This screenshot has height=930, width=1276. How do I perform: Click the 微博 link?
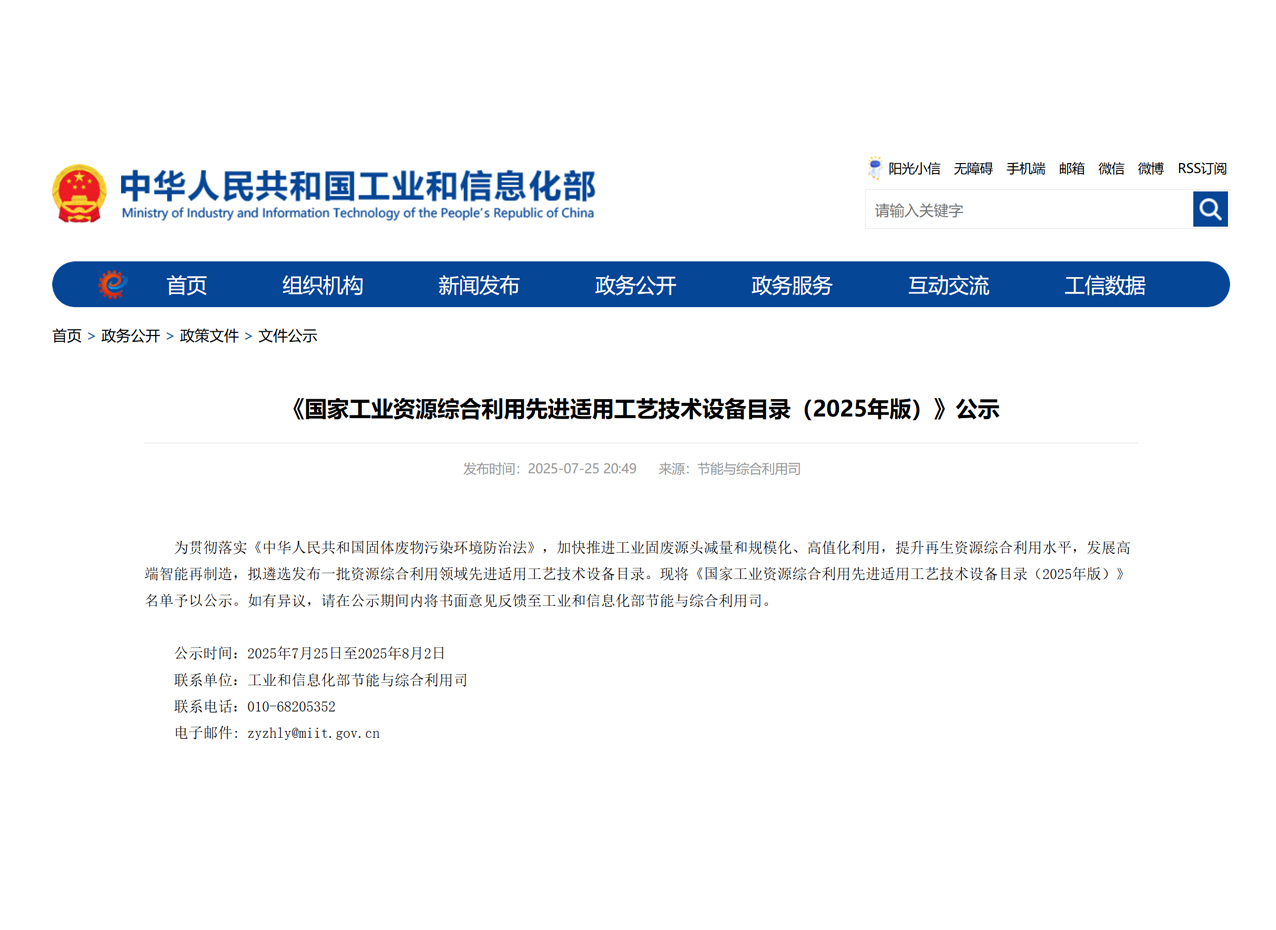[1151, 169]
